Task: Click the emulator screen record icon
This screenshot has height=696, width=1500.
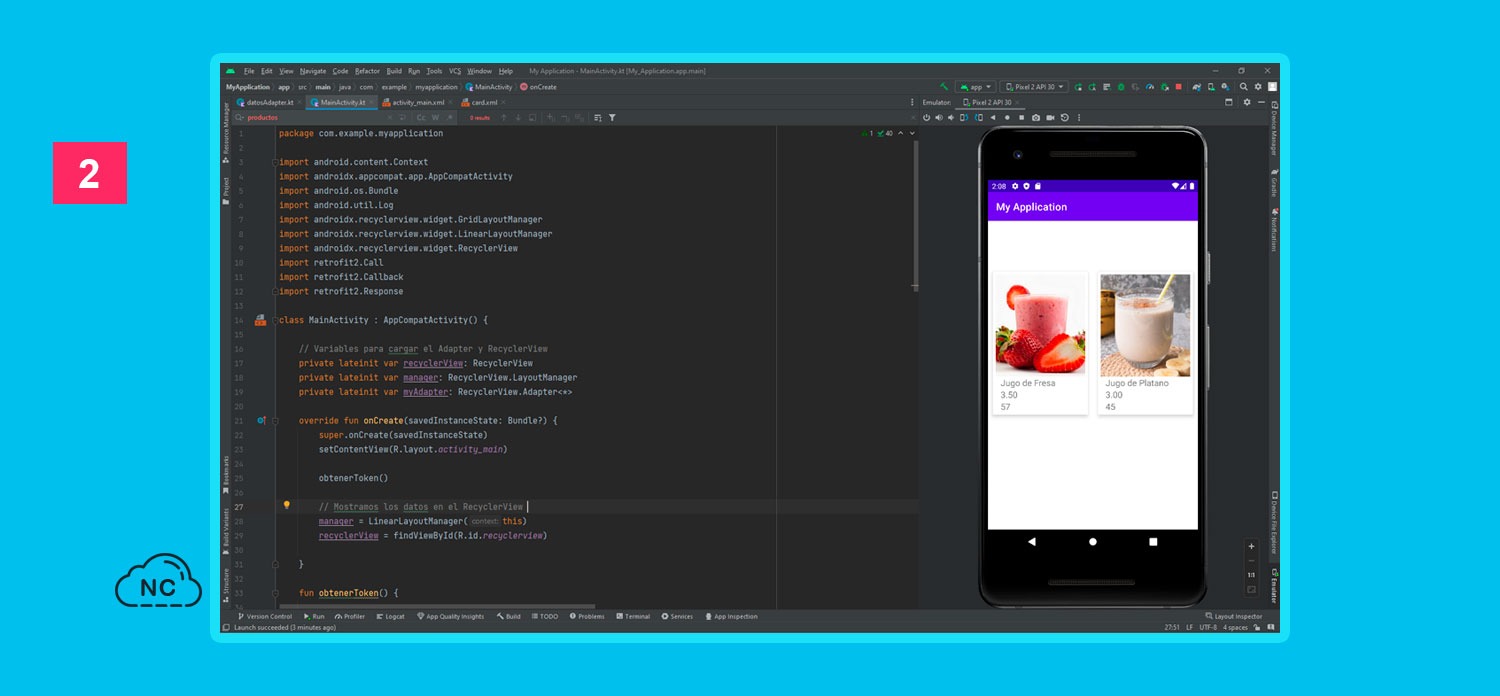Action: tap(1050, 118)
